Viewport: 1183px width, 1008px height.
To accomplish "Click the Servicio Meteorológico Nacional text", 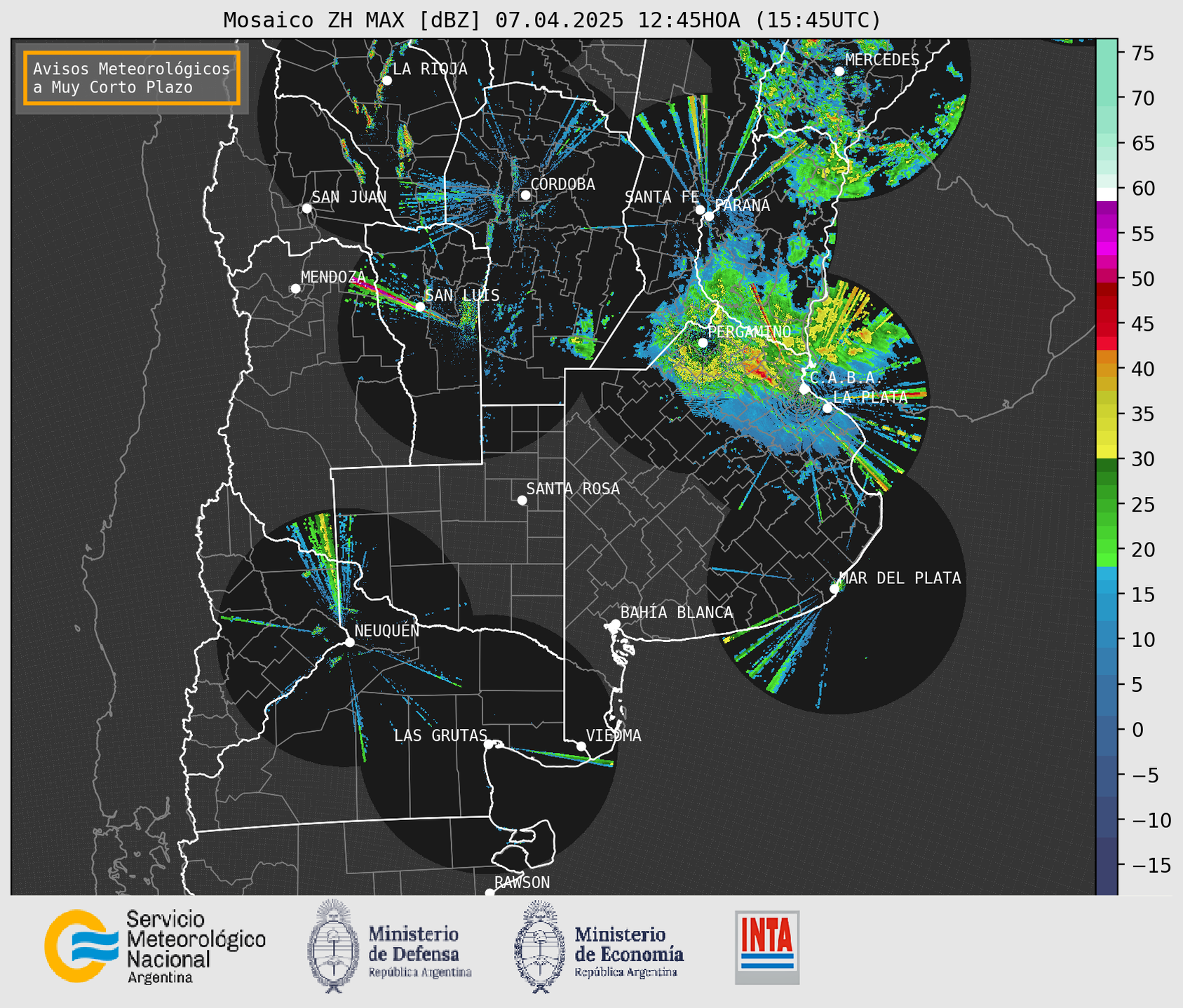I will coord(196,946).
